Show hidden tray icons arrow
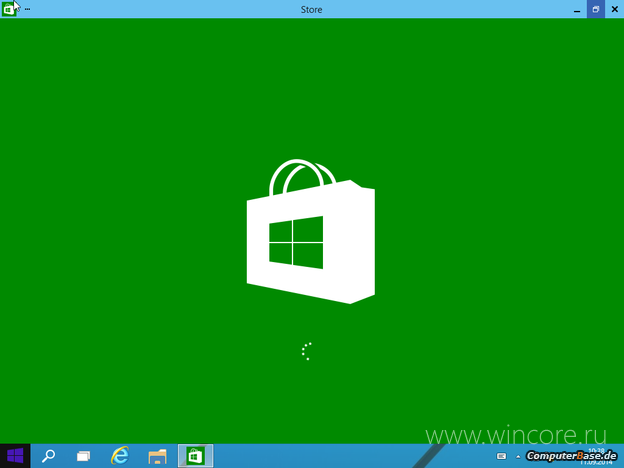Viewport: 624px width, 468px height. [518, 456]
